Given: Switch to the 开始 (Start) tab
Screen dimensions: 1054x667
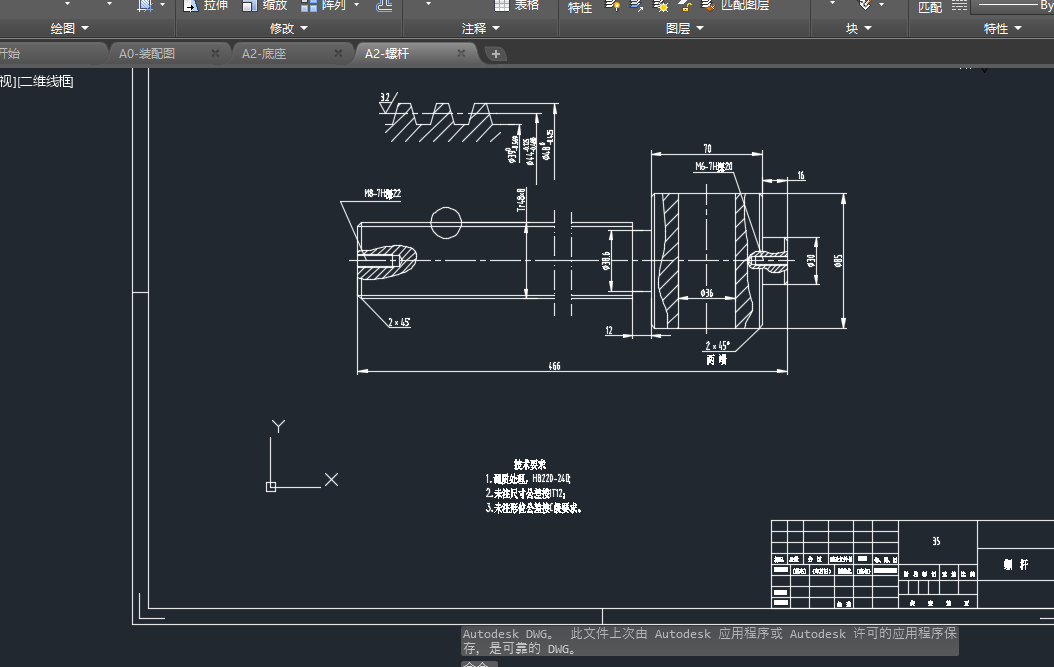Looking at the screenshot, I should (52, 54).
